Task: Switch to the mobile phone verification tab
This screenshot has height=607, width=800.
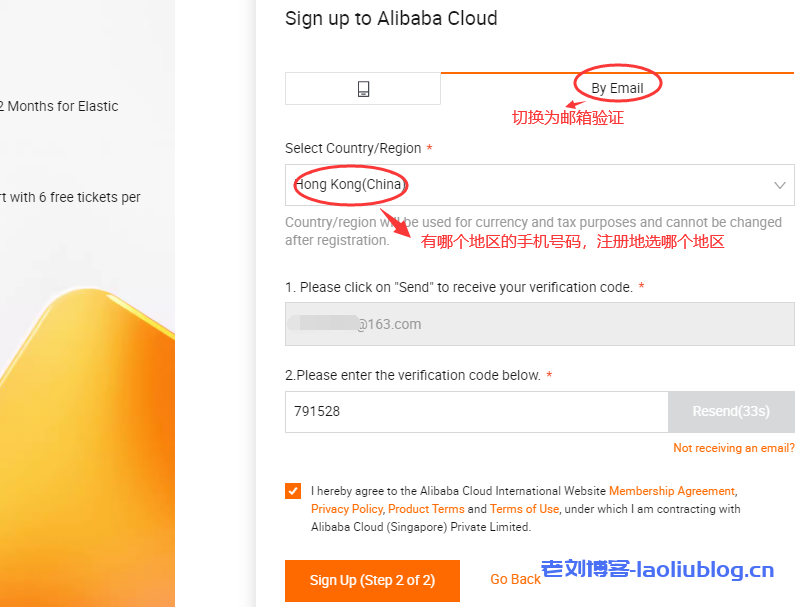Action: (363, 89)
